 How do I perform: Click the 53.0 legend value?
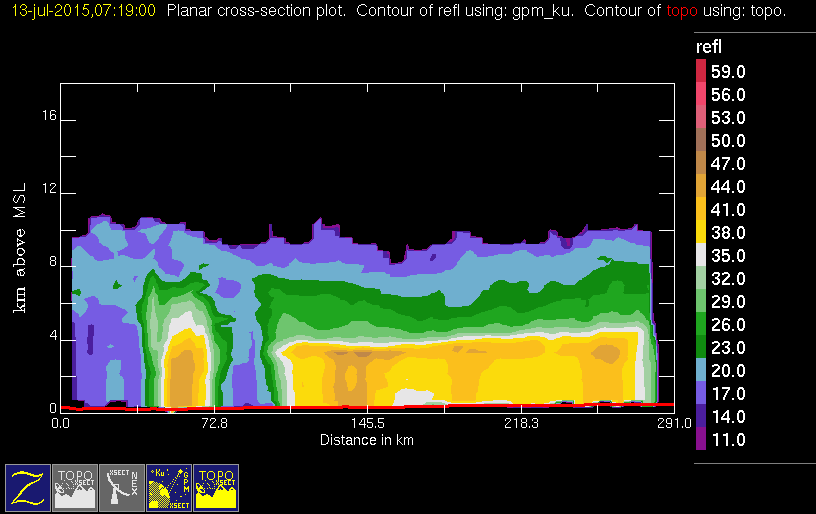[728, 118]
